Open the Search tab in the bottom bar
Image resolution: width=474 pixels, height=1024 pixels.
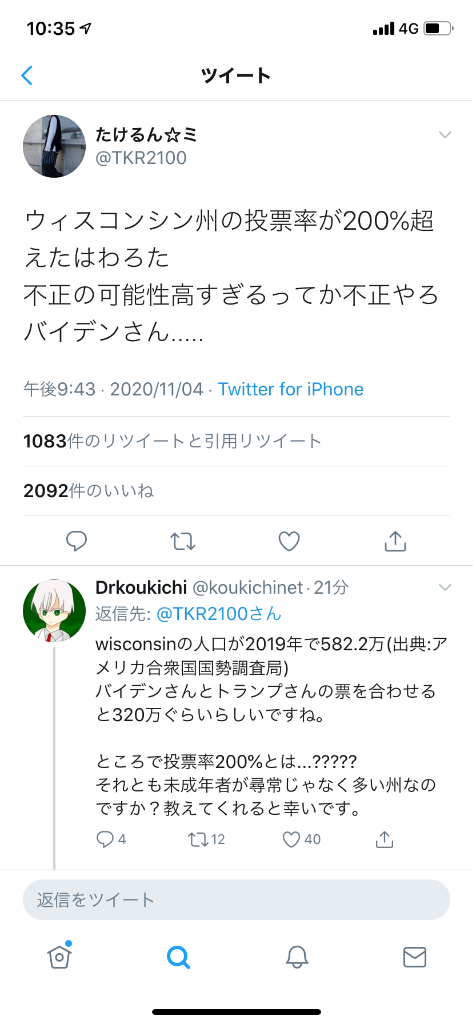coord(178,957)
